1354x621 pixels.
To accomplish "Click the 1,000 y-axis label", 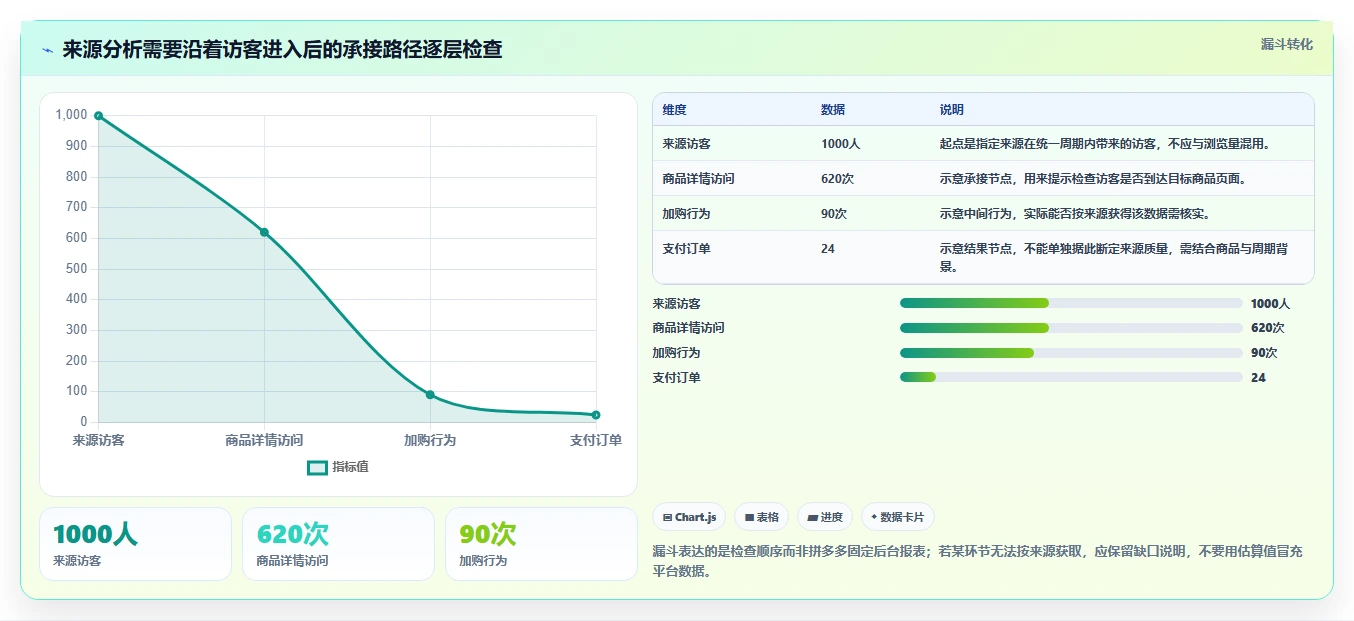I will (71, 115).
